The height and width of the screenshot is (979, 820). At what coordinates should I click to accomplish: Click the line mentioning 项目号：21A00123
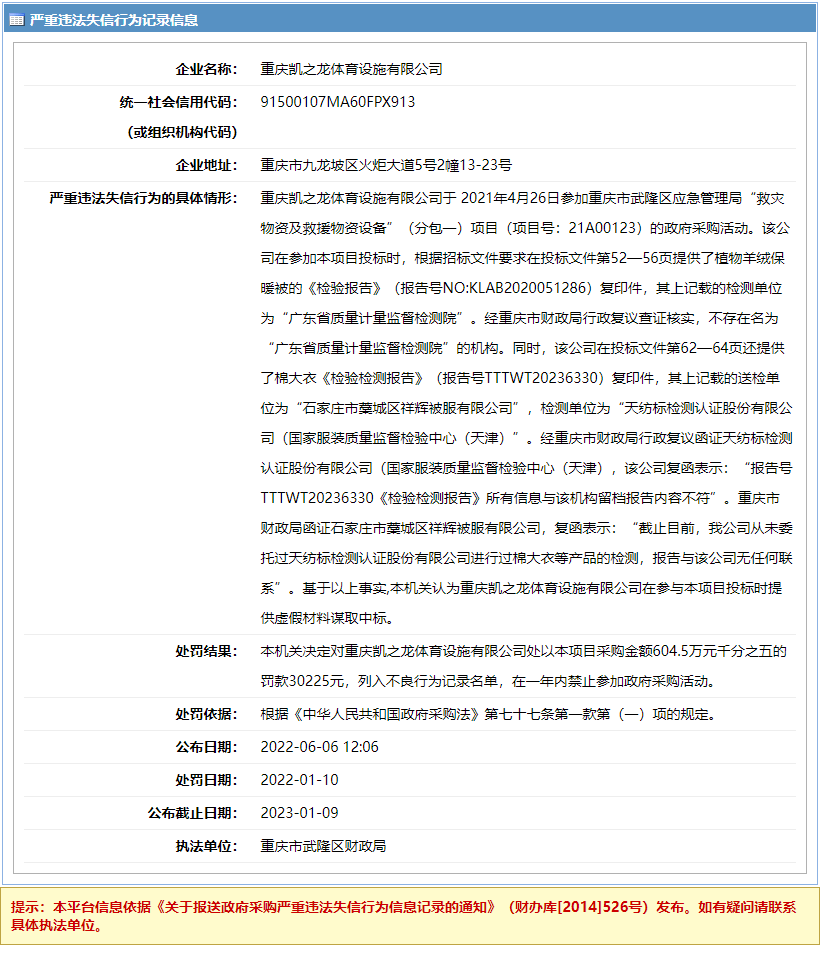click(x=525, y=229)
